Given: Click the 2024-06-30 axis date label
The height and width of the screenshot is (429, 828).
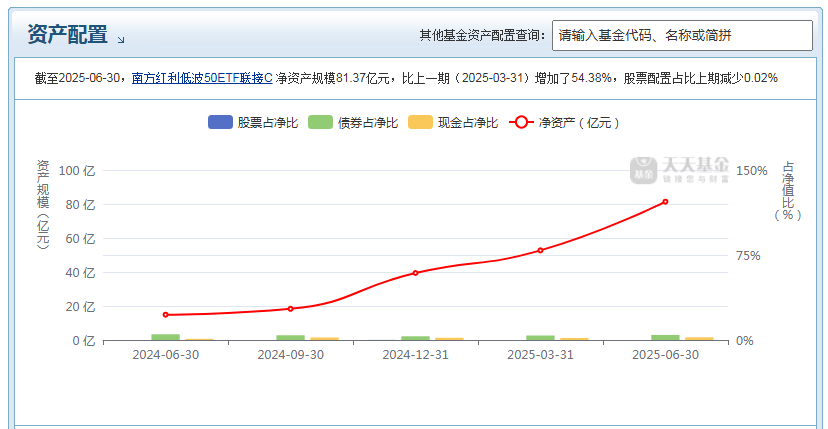Looking at the screenshot, I should (x=166, y=355).
